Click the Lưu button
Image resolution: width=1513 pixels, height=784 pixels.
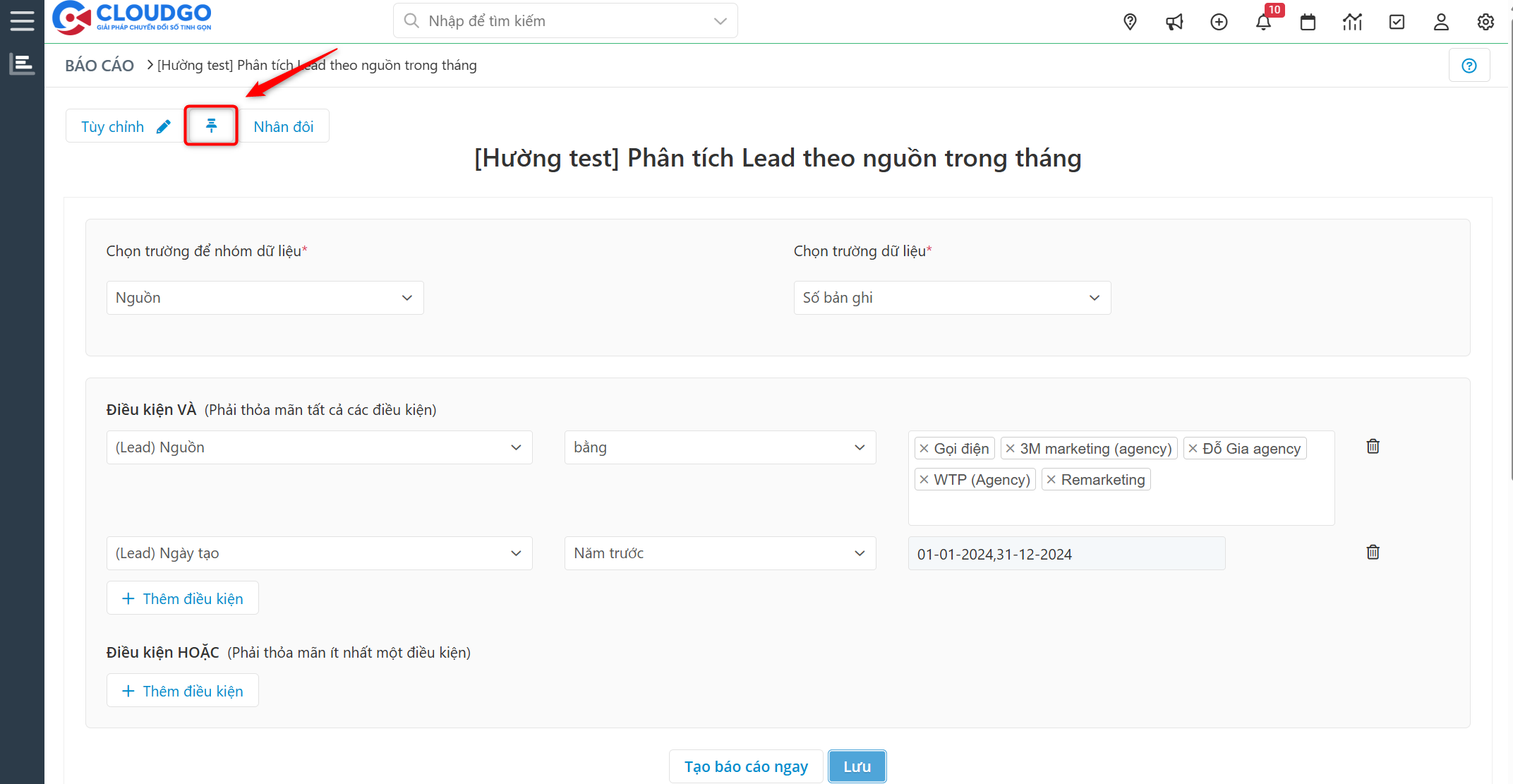tap(857, 766)
